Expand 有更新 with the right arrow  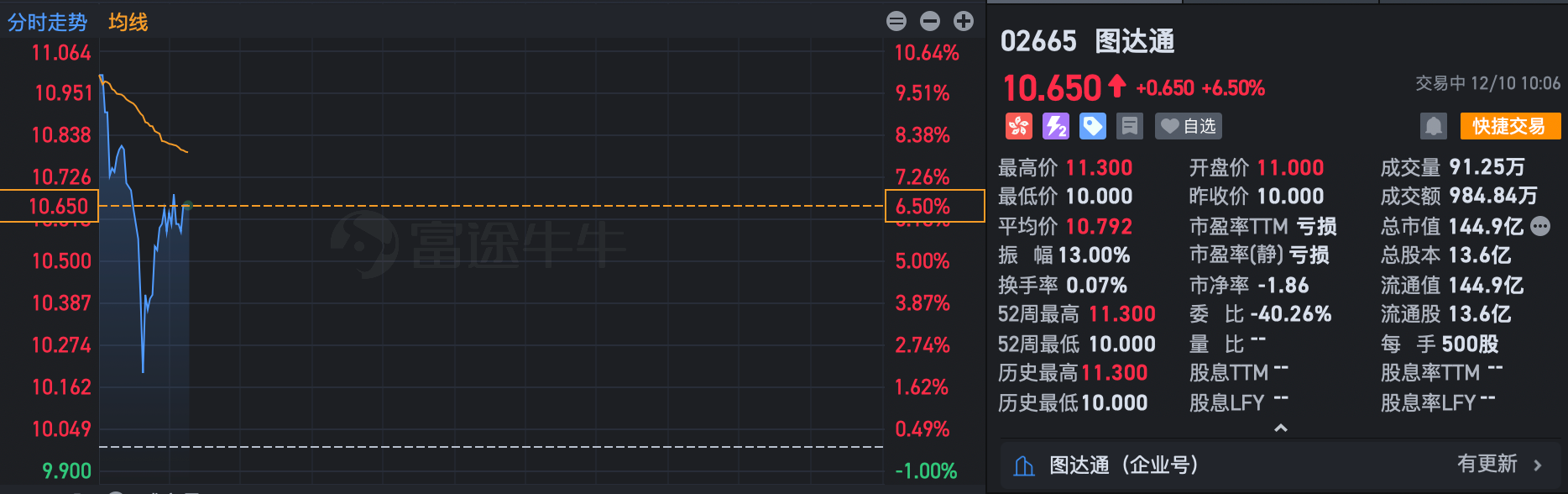pos(1538,464)
